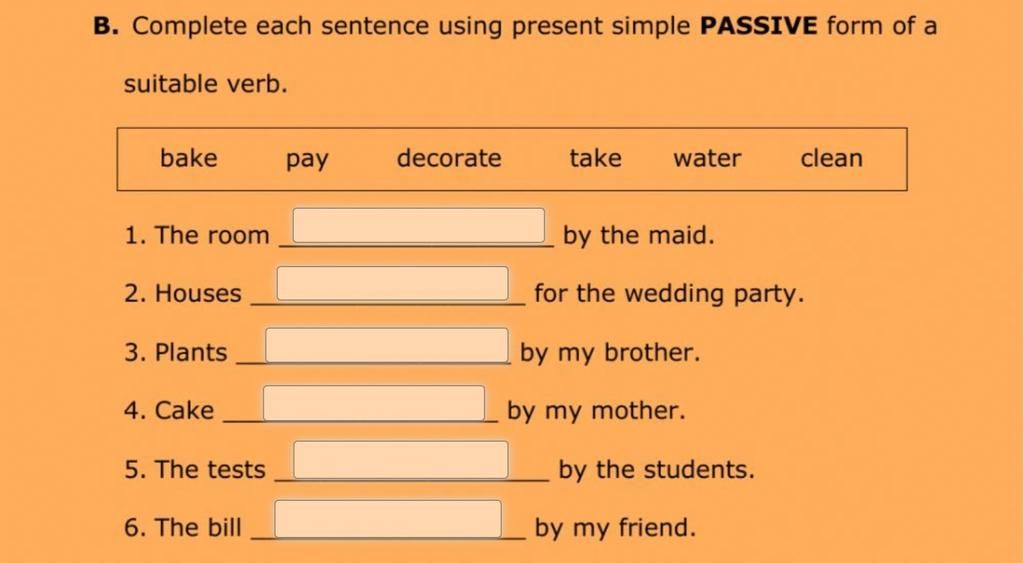The width and height of the screenshot is (1024, 563).
Task: Click the blank field following "The bill"
Action: [x=388, y=519]
